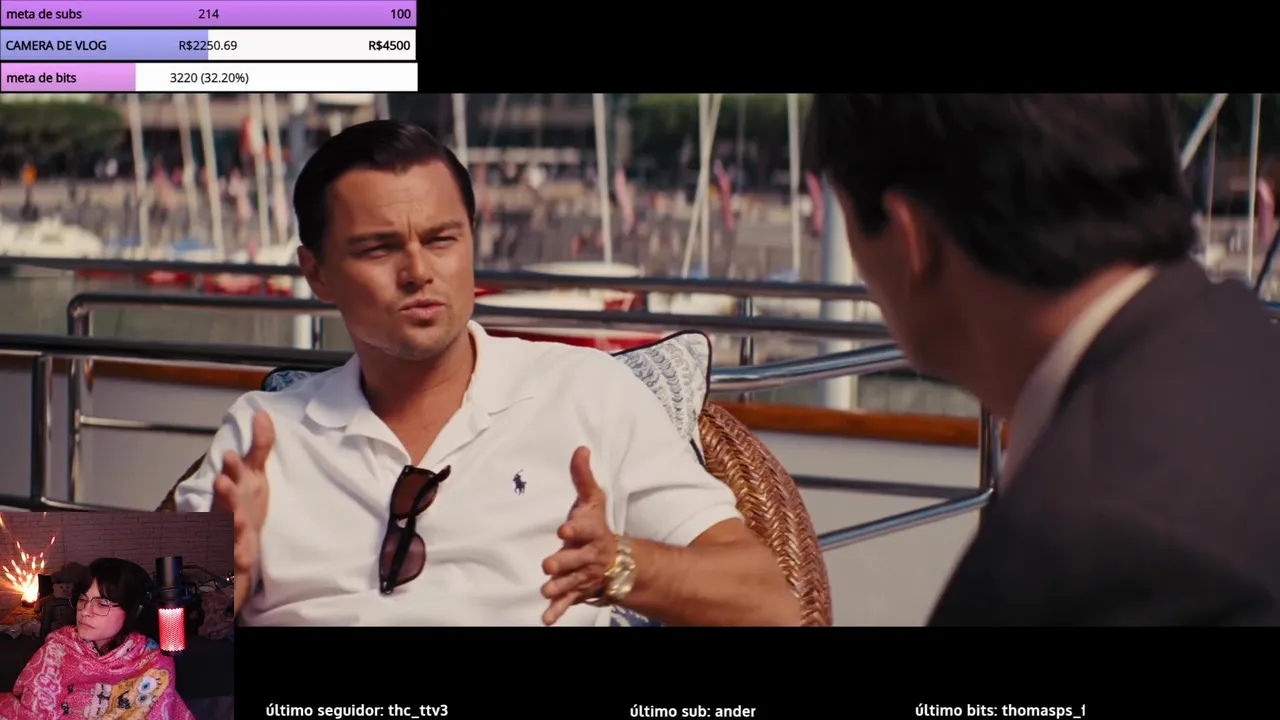This screenshot has height=720, width=1280.
Task: Click the R$4500 goal amount
Action: click(x=389, y=45)
